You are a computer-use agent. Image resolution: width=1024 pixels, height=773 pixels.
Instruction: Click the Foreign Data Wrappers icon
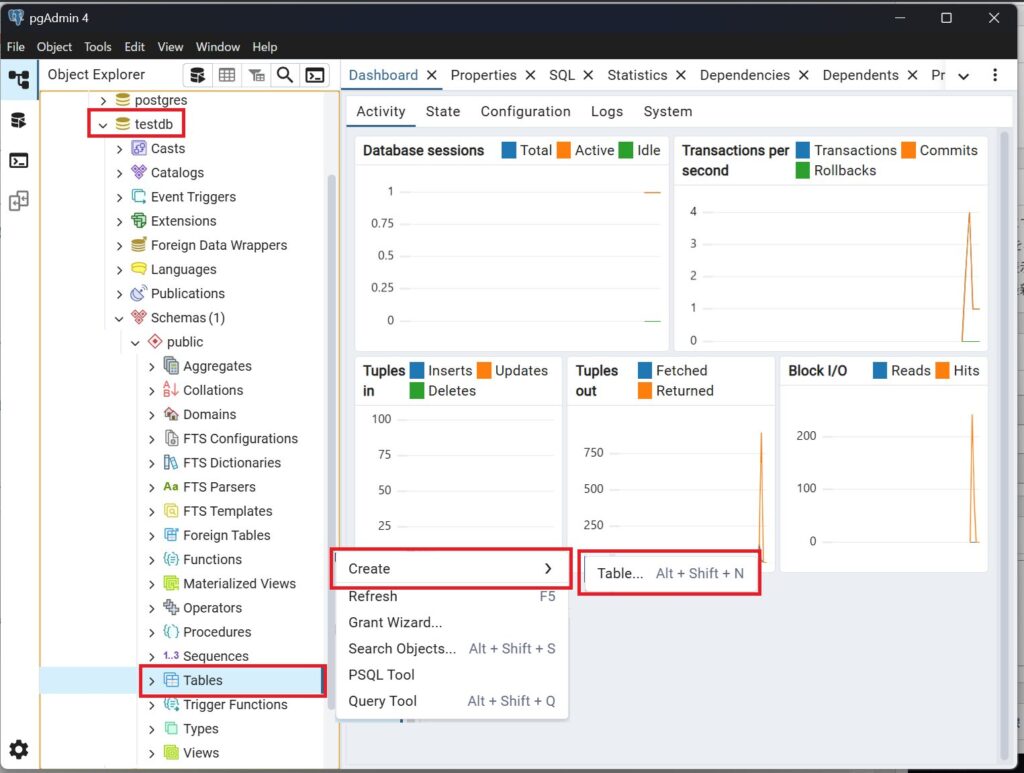tap(138, 245)
